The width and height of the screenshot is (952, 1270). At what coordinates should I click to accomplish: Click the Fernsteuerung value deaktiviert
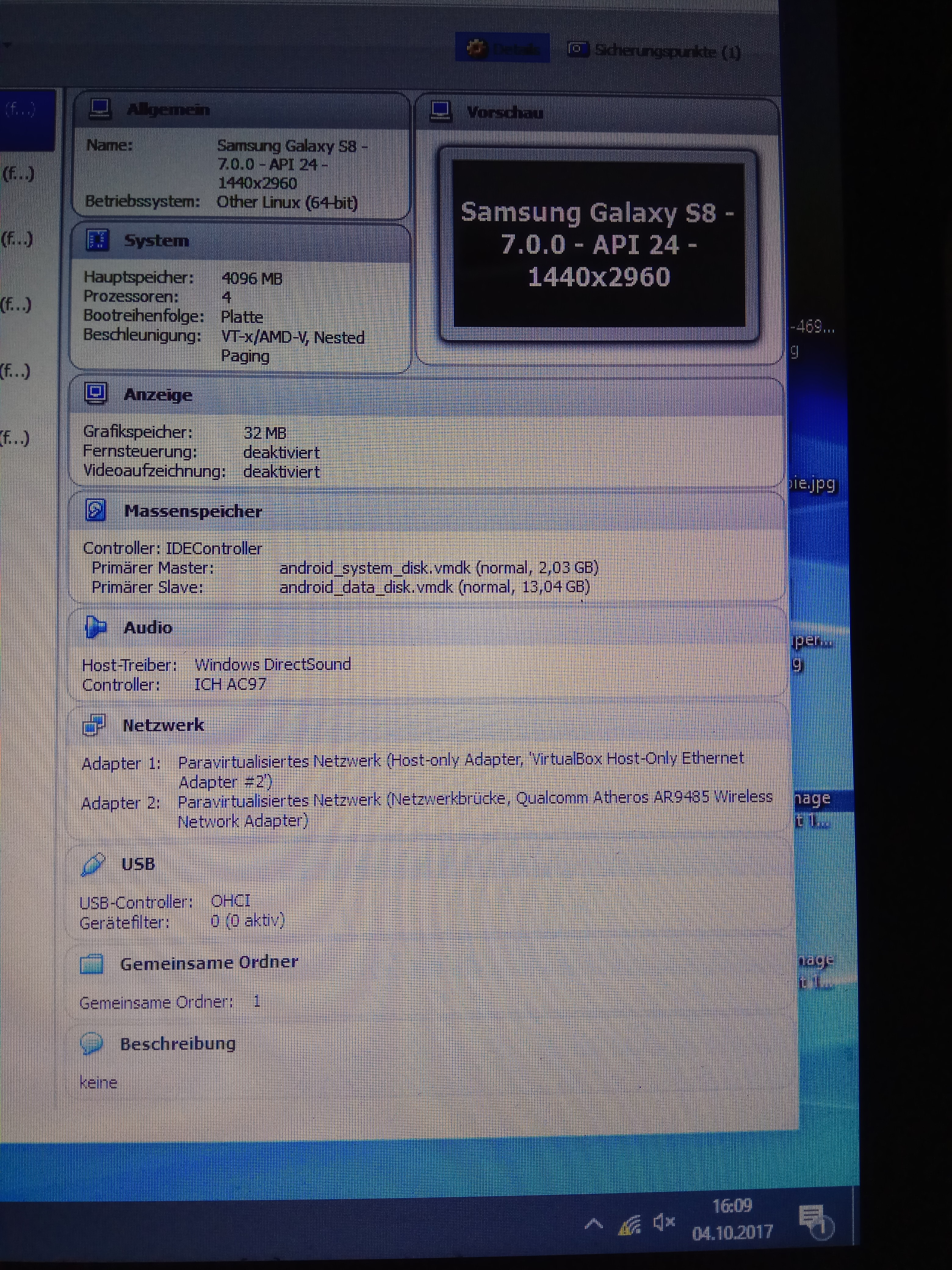(282, 452)
